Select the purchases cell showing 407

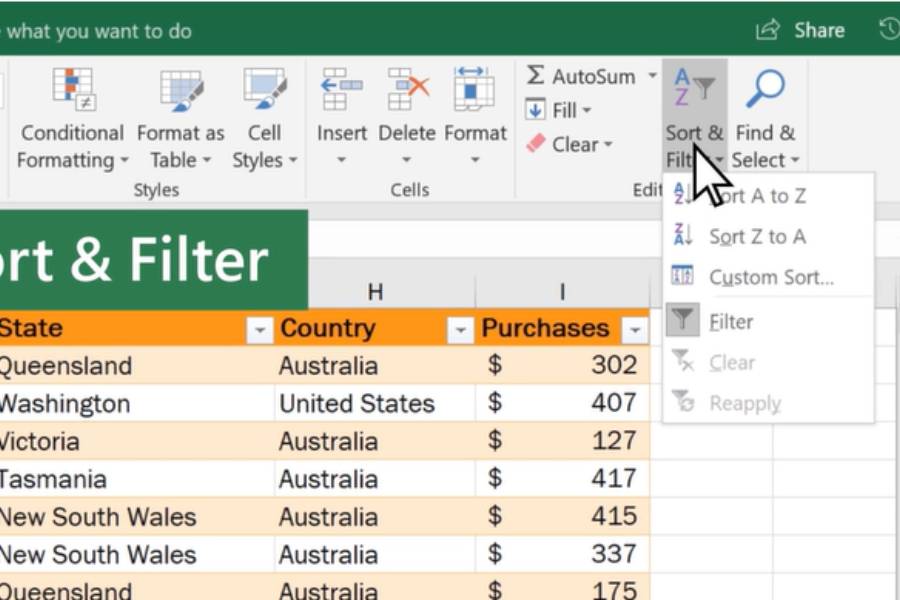point(563,403)
